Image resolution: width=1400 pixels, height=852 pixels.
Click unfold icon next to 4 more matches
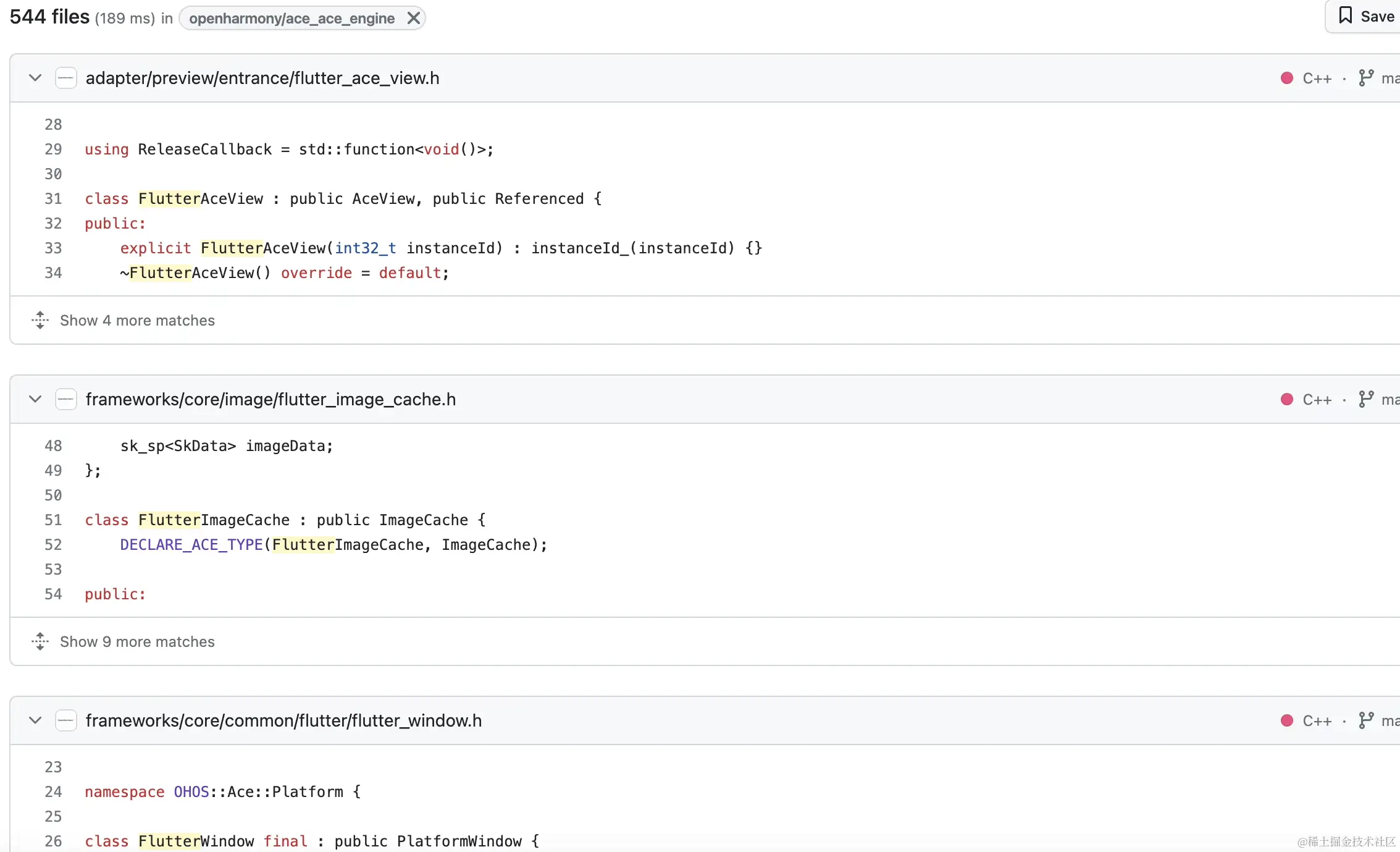click(x=40, y=320)
